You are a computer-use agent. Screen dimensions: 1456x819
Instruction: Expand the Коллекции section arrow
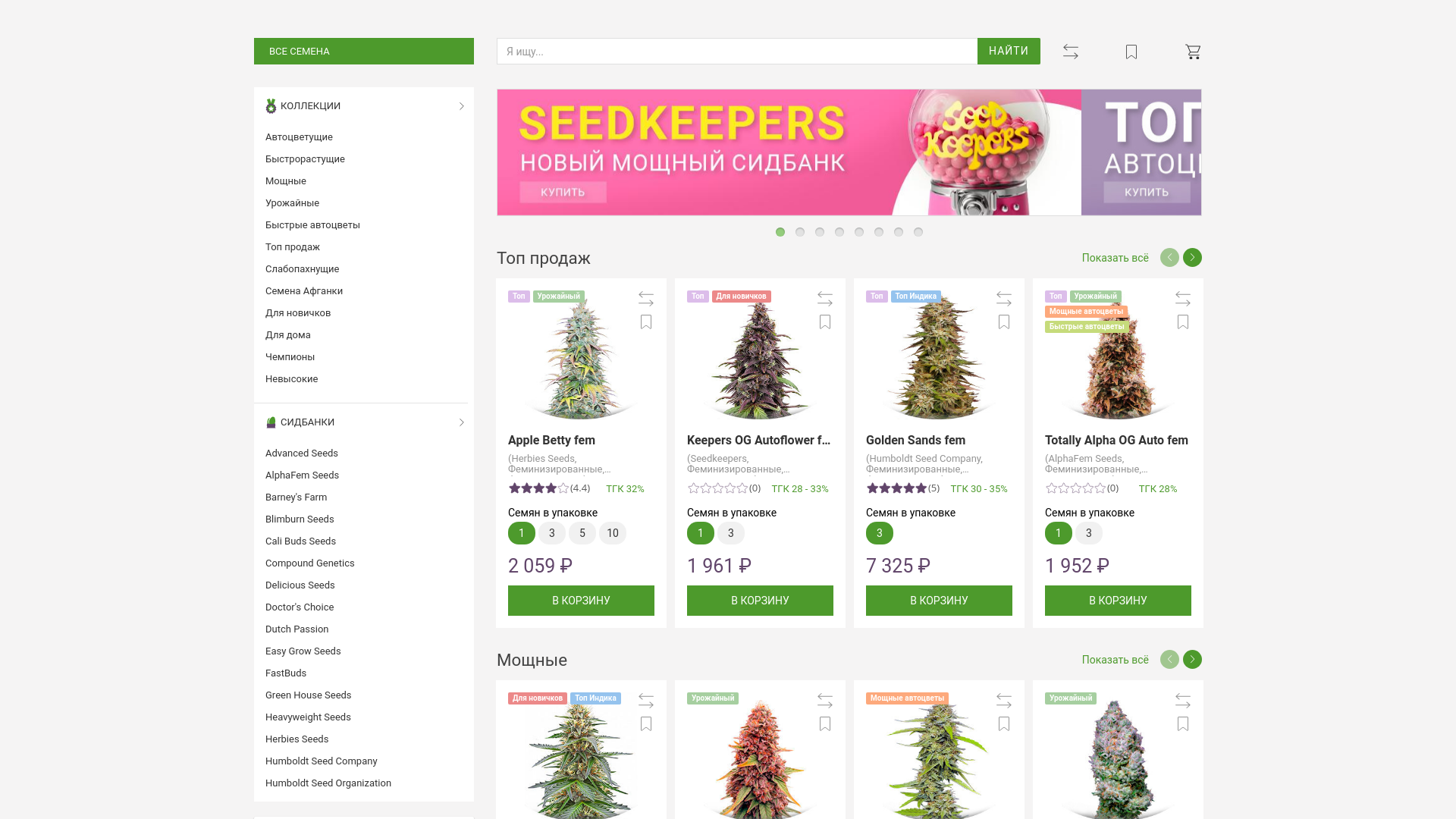tap(461, 106)
